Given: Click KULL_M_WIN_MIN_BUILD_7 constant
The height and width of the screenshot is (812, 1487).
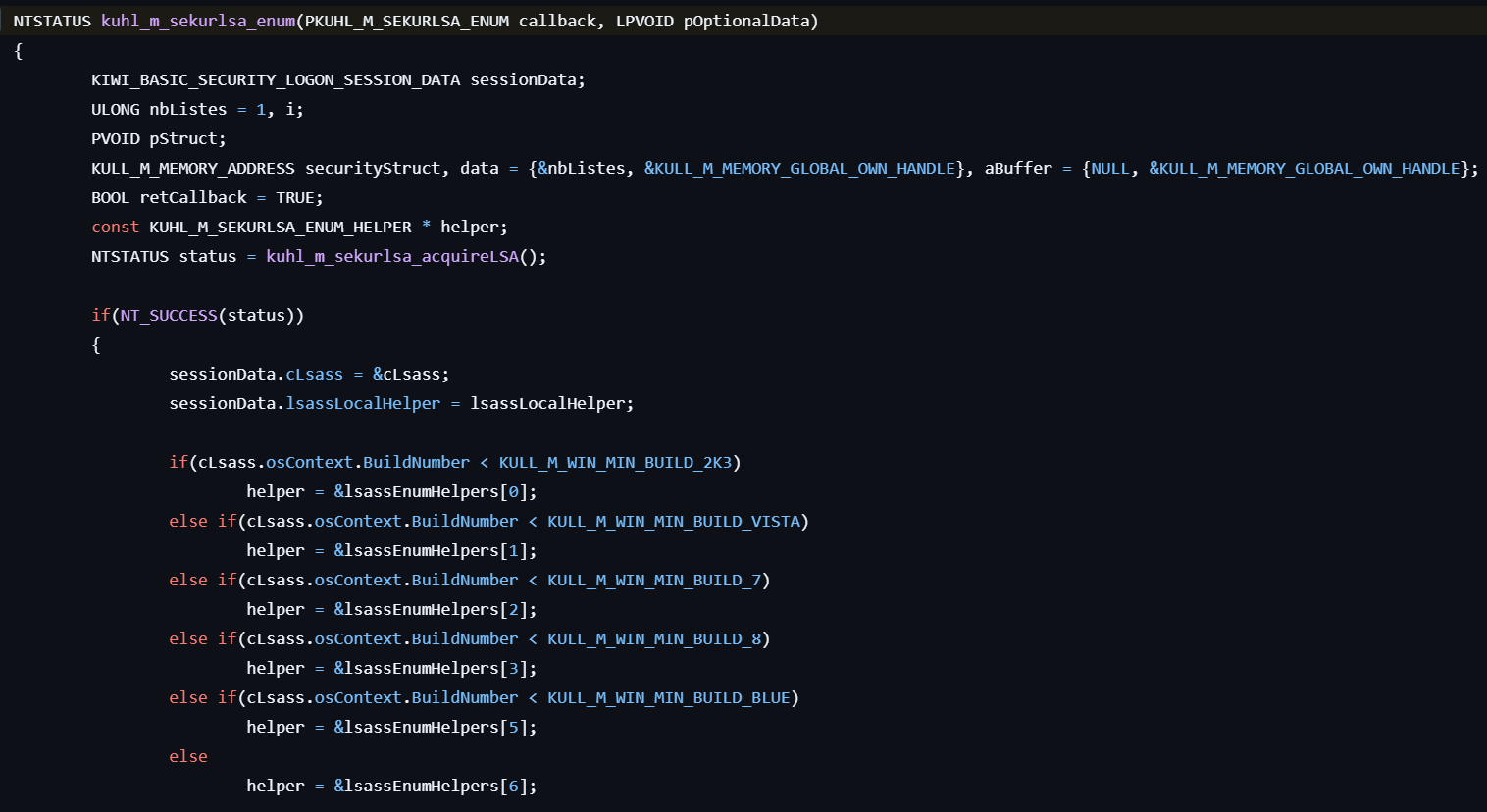Looking at the screenshot, I should (x=654, y=580).
